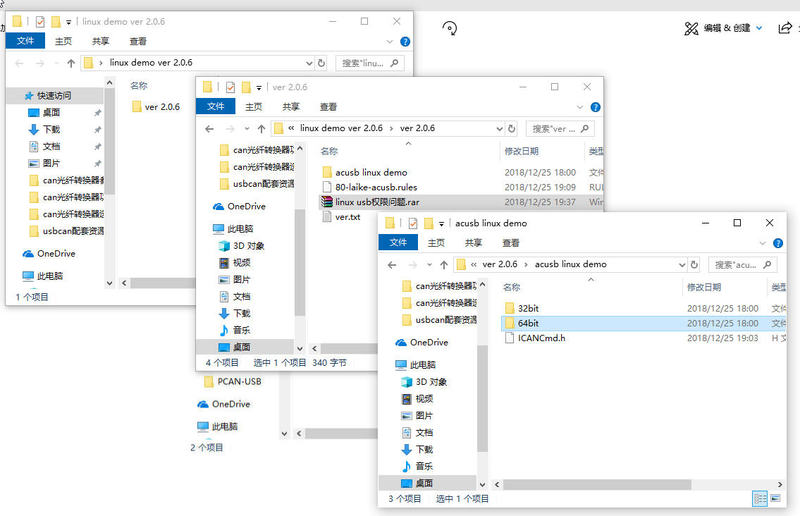Click the help icon in acusb linux demo window

tap(778, 243)
